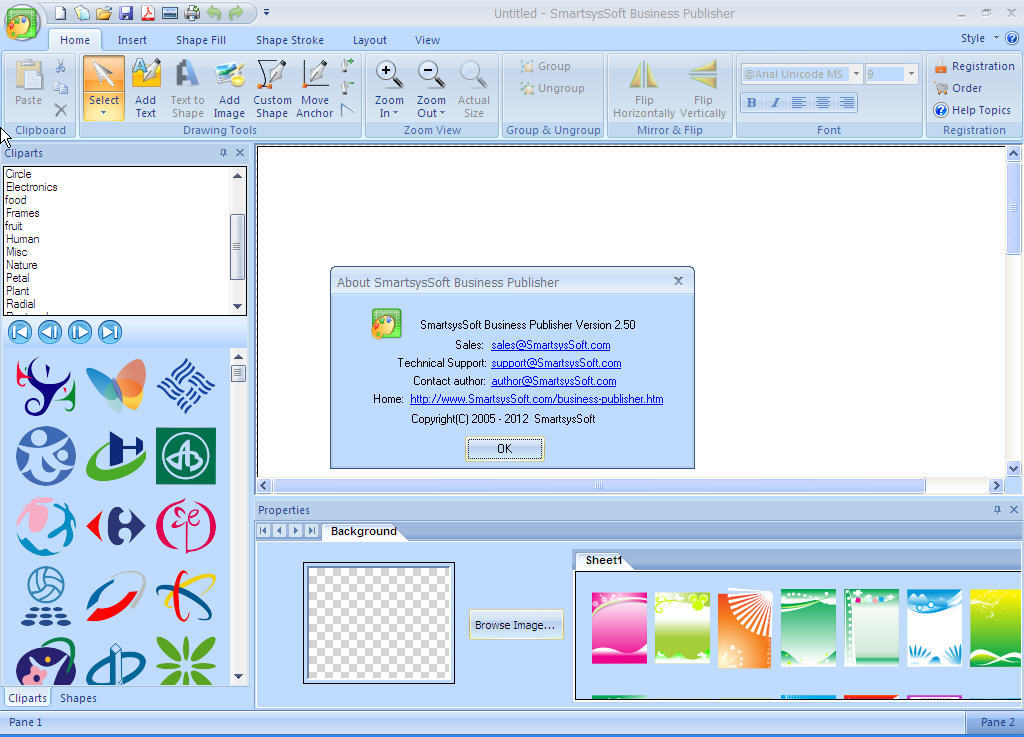Select the pink background template thumbnail

[619, 627]
